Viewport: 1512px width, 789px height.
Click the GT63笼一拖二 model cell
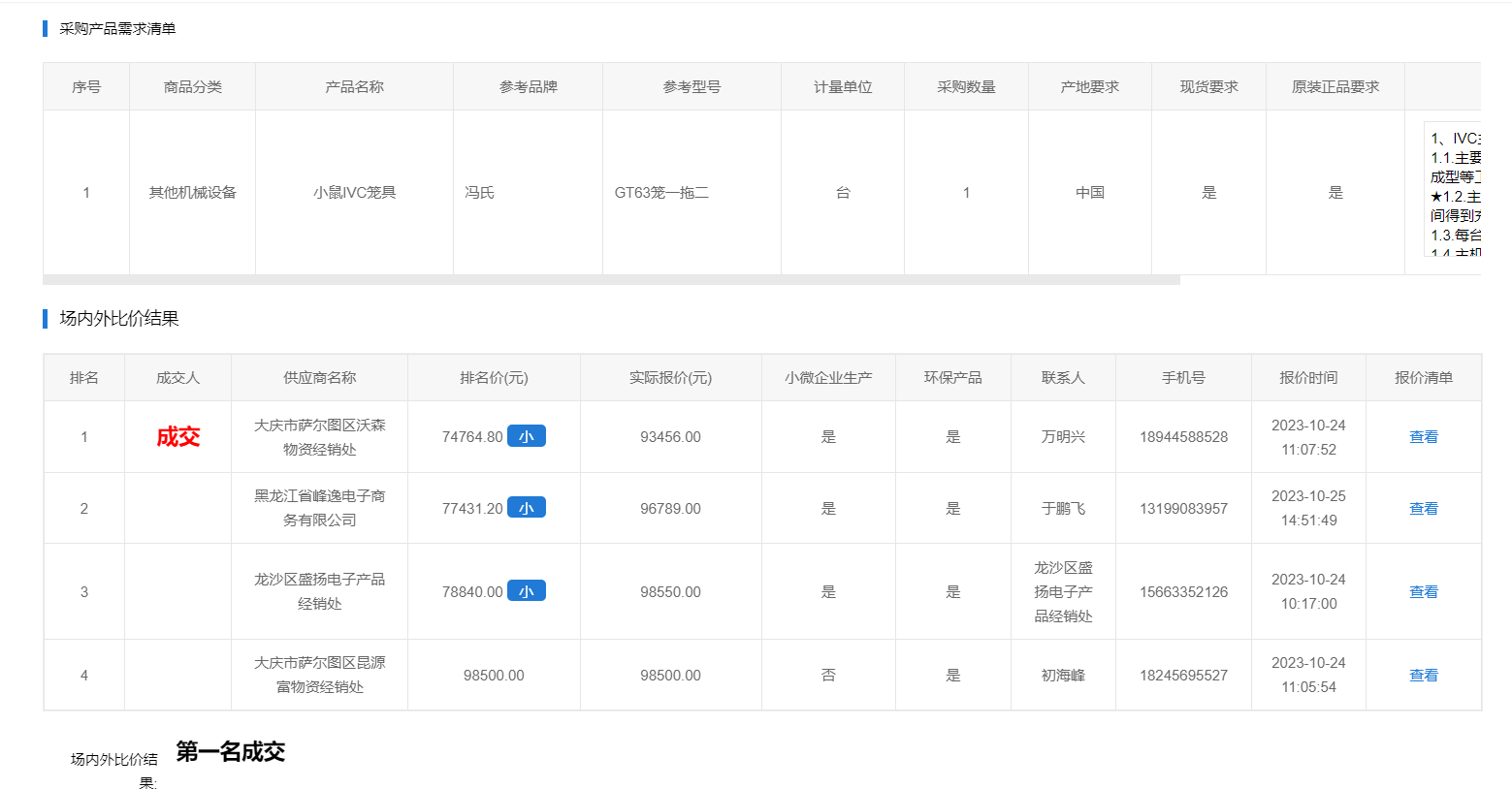tap(661, 193)
